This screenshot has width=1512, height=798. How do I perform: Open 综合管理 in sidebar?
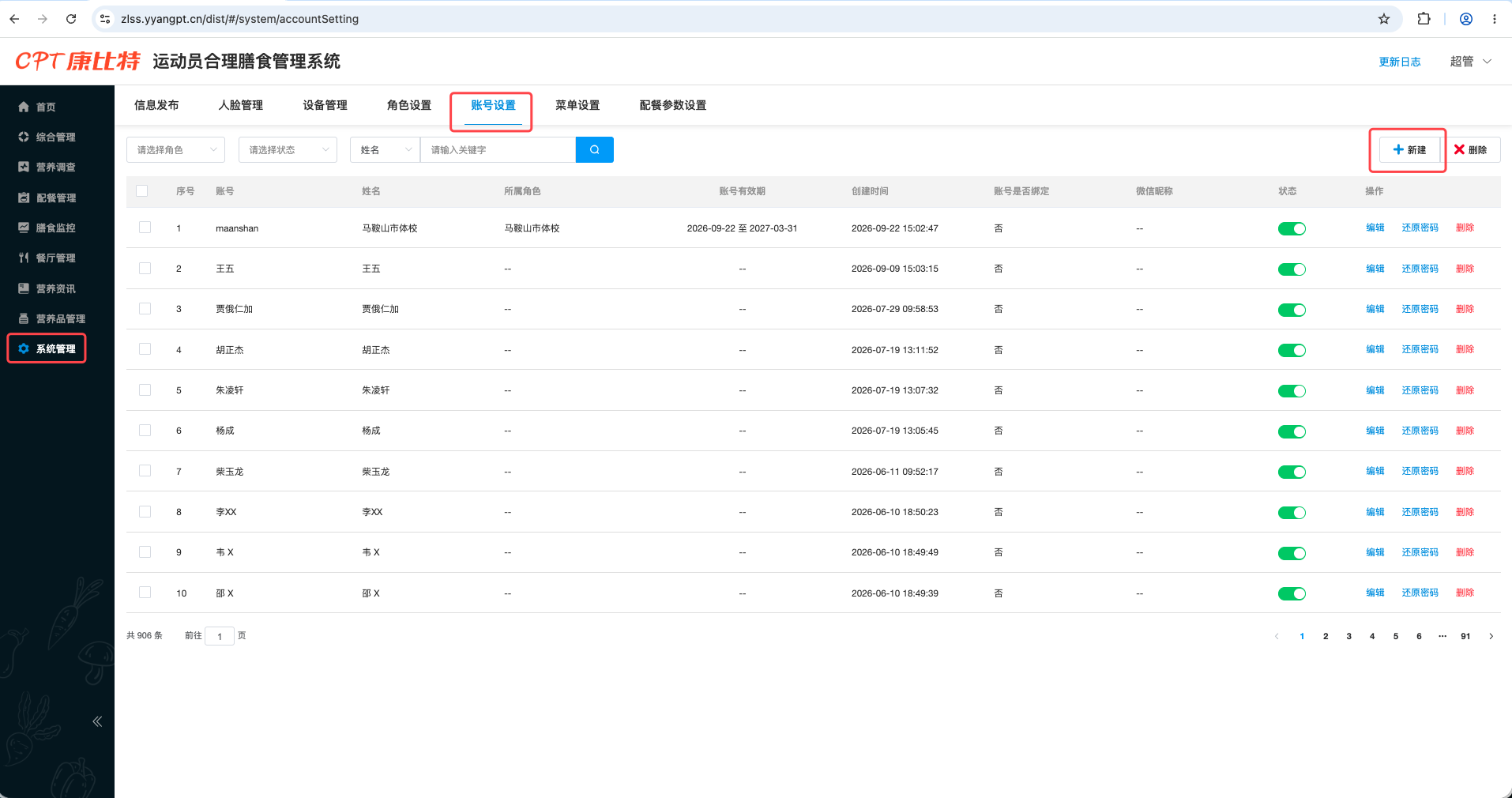pyautogui.click(x=47, y=137)
